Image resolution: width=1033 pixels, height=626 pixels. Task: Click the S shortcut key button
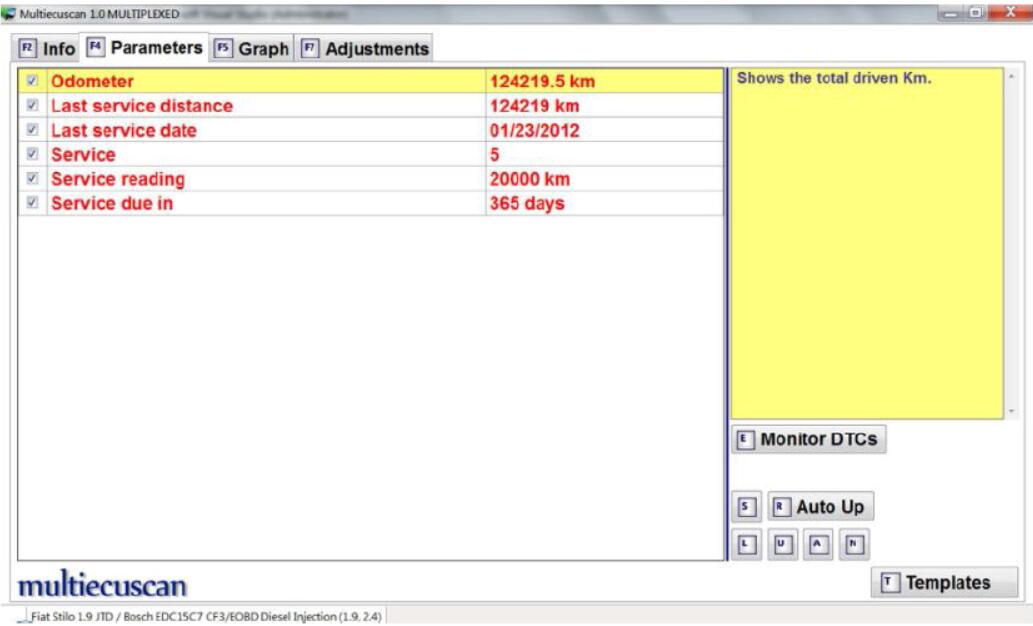point(746,507)
